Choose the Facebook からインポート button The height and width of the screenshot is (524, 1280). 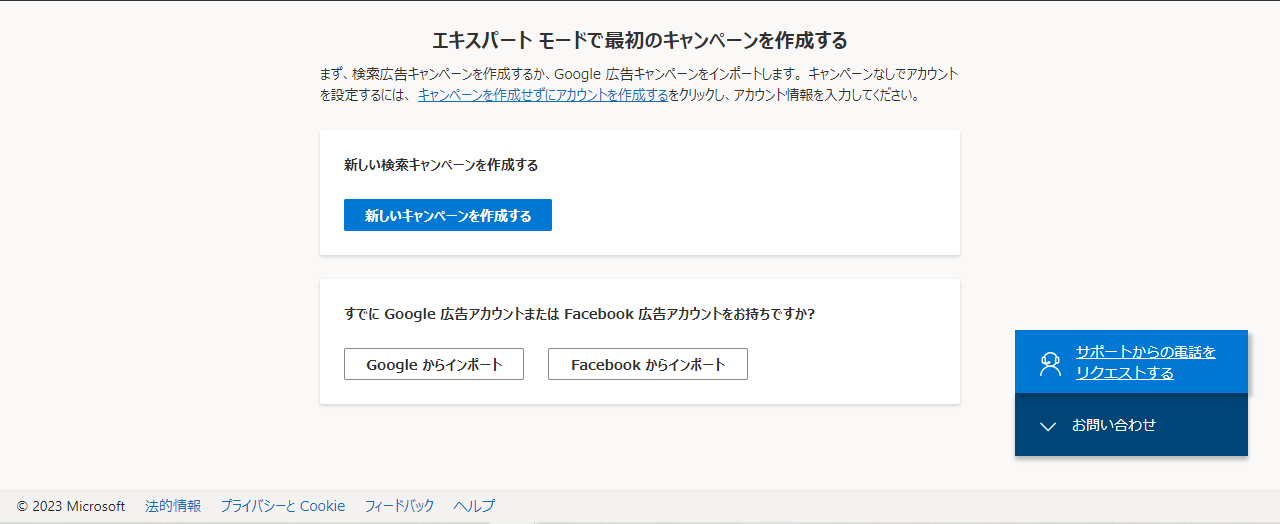(648, 364)
